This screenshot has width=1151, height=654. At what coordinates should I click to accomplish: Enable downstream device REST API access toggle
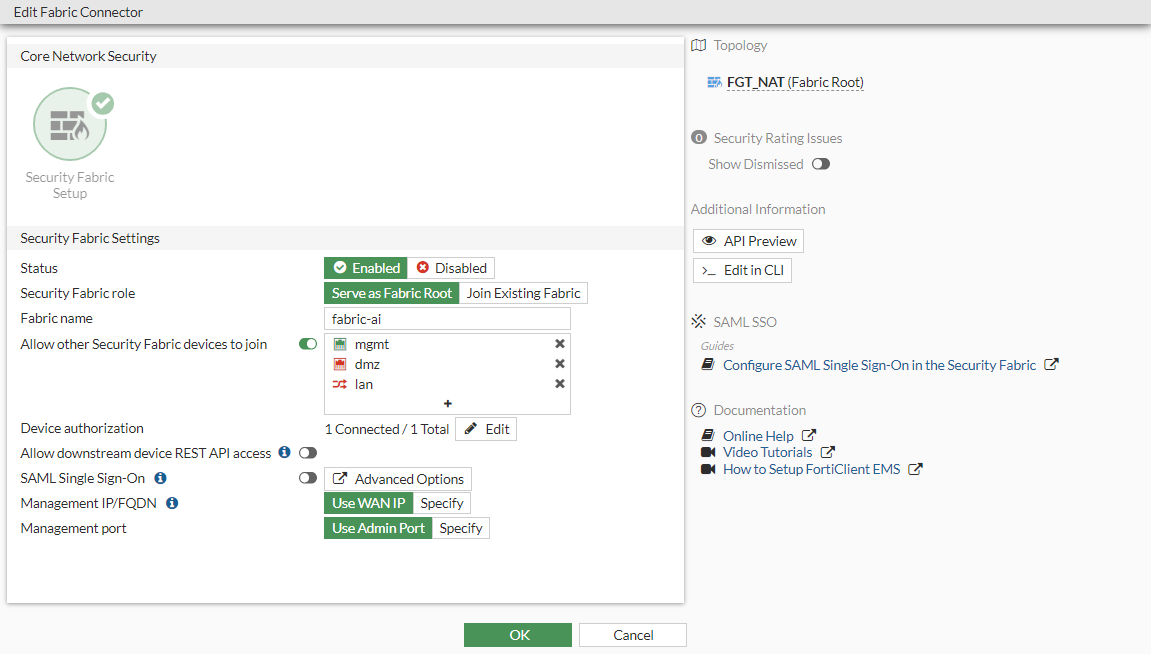(308, 453)
